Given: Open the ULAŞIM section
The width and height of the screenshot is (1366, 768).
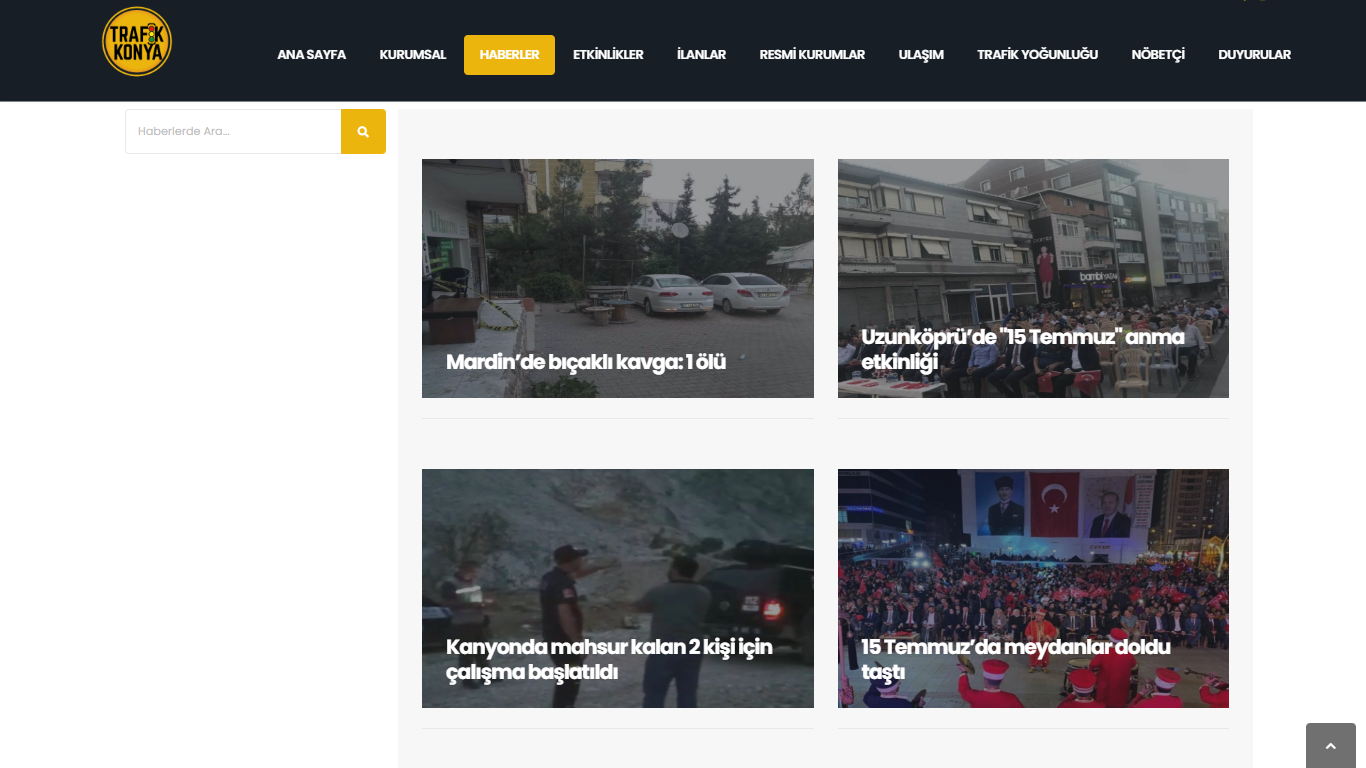Looking at the screenshot, I should (x=921, y=55).
